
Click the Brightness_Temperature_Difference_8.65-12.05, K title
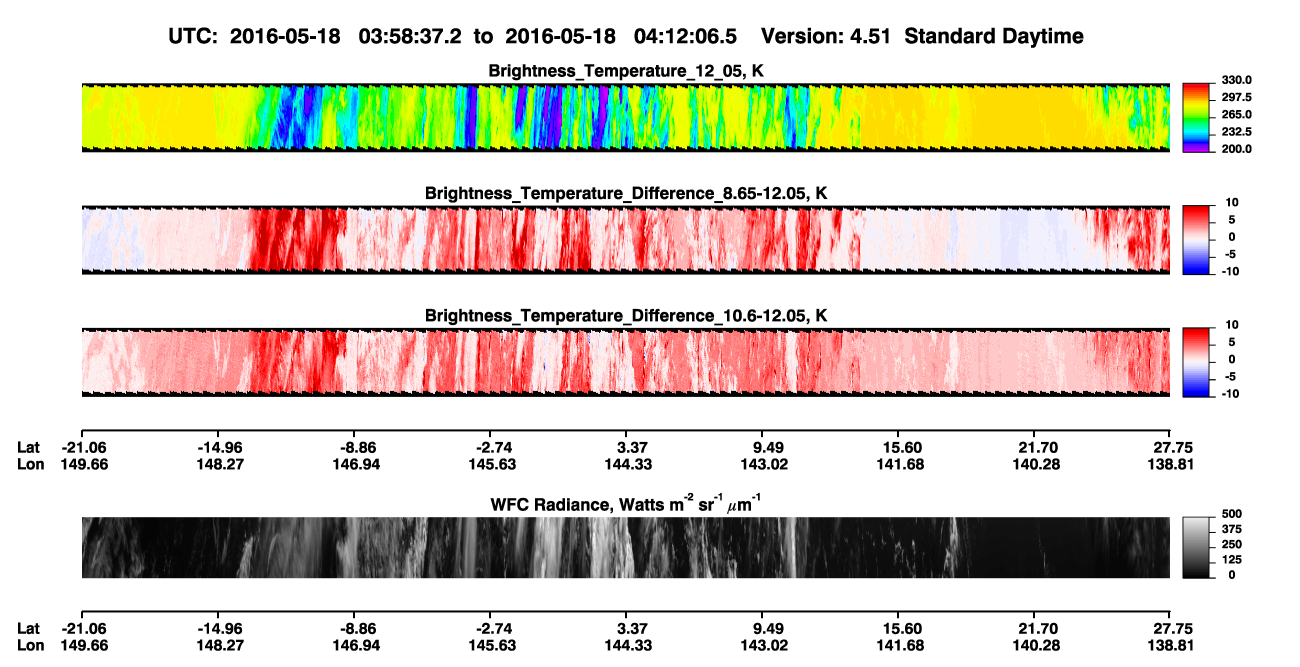click(626, 193)
